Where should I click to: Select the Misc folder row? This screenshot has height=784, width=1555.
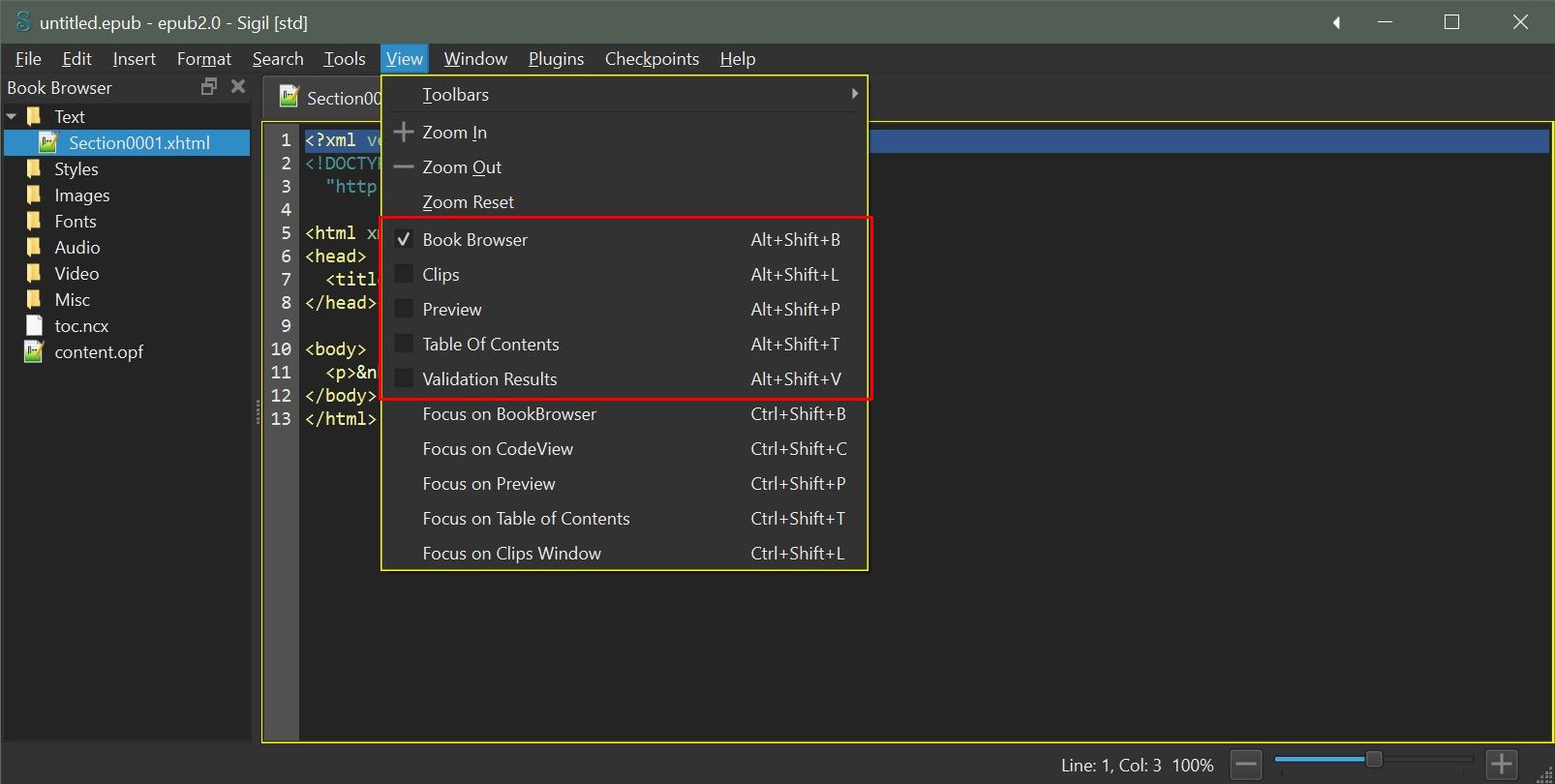click(x=127, y=299)
